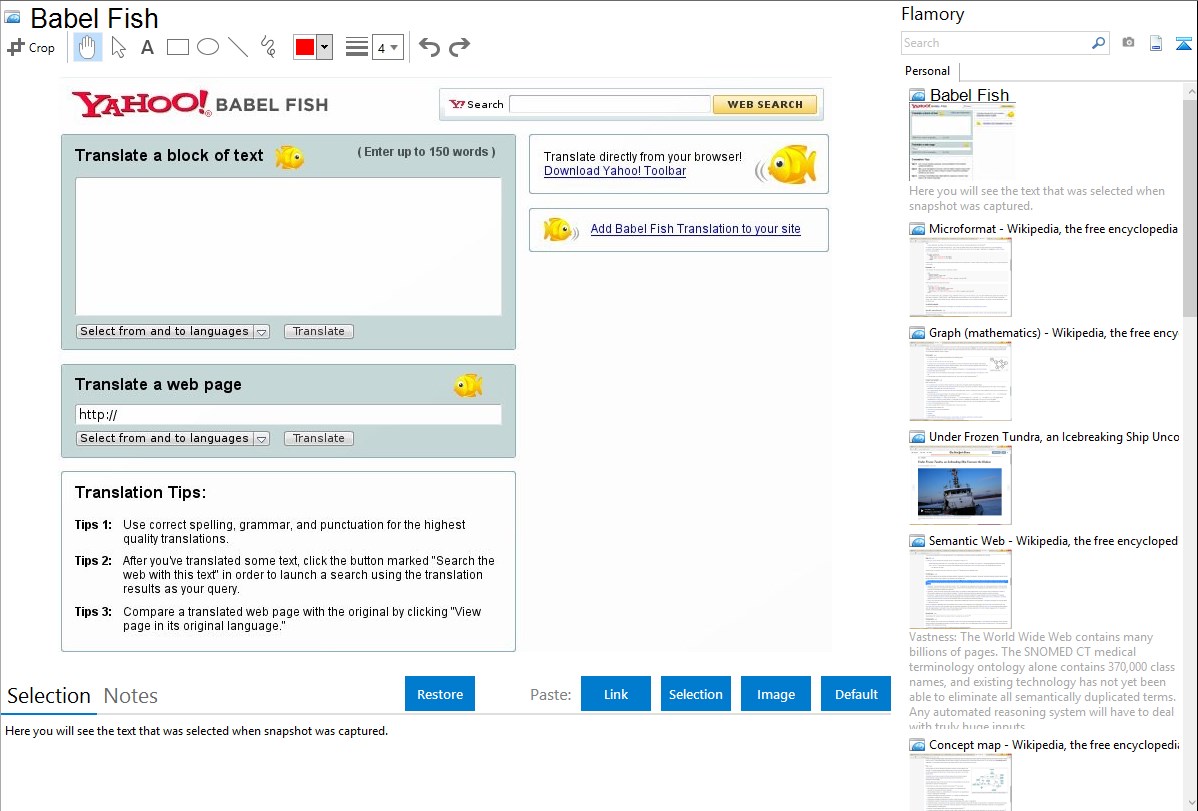Click the Flamory list scroll up arrow
Image resolution: width=1198 pixels, height=811 pixels.
click(1190, 91)
